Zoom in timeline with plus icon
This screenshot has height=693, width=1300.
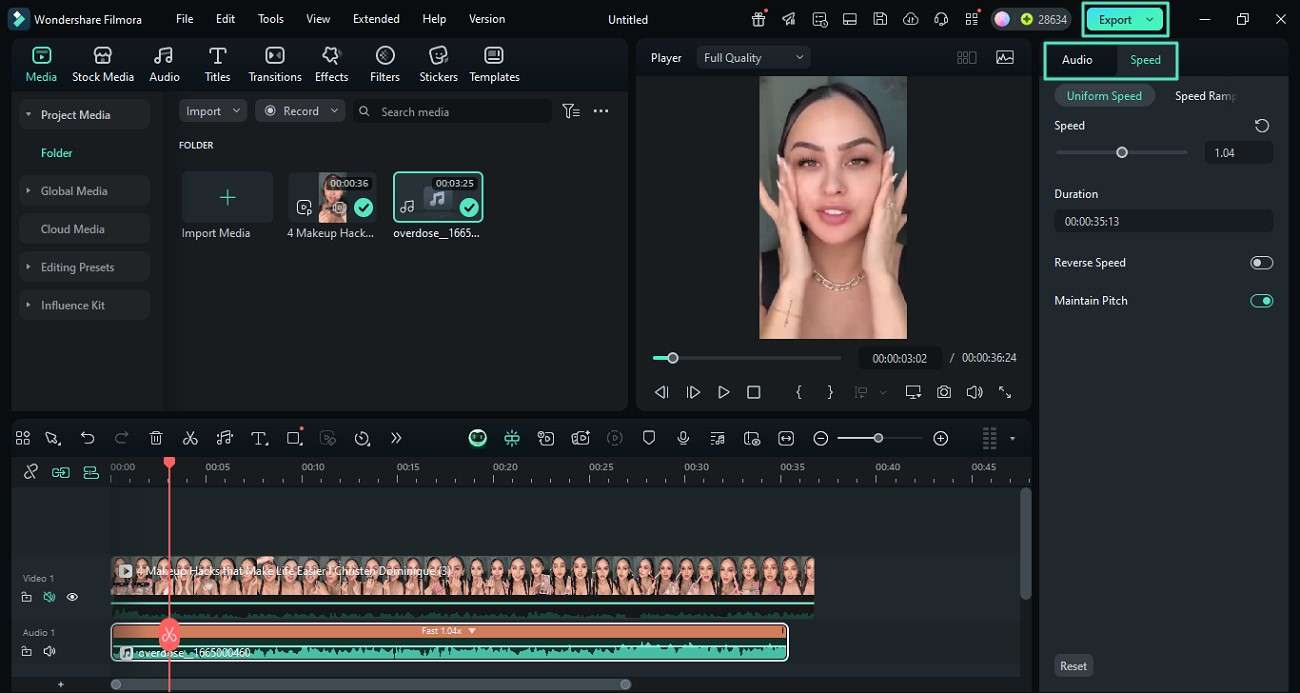[x=940, y=438]
